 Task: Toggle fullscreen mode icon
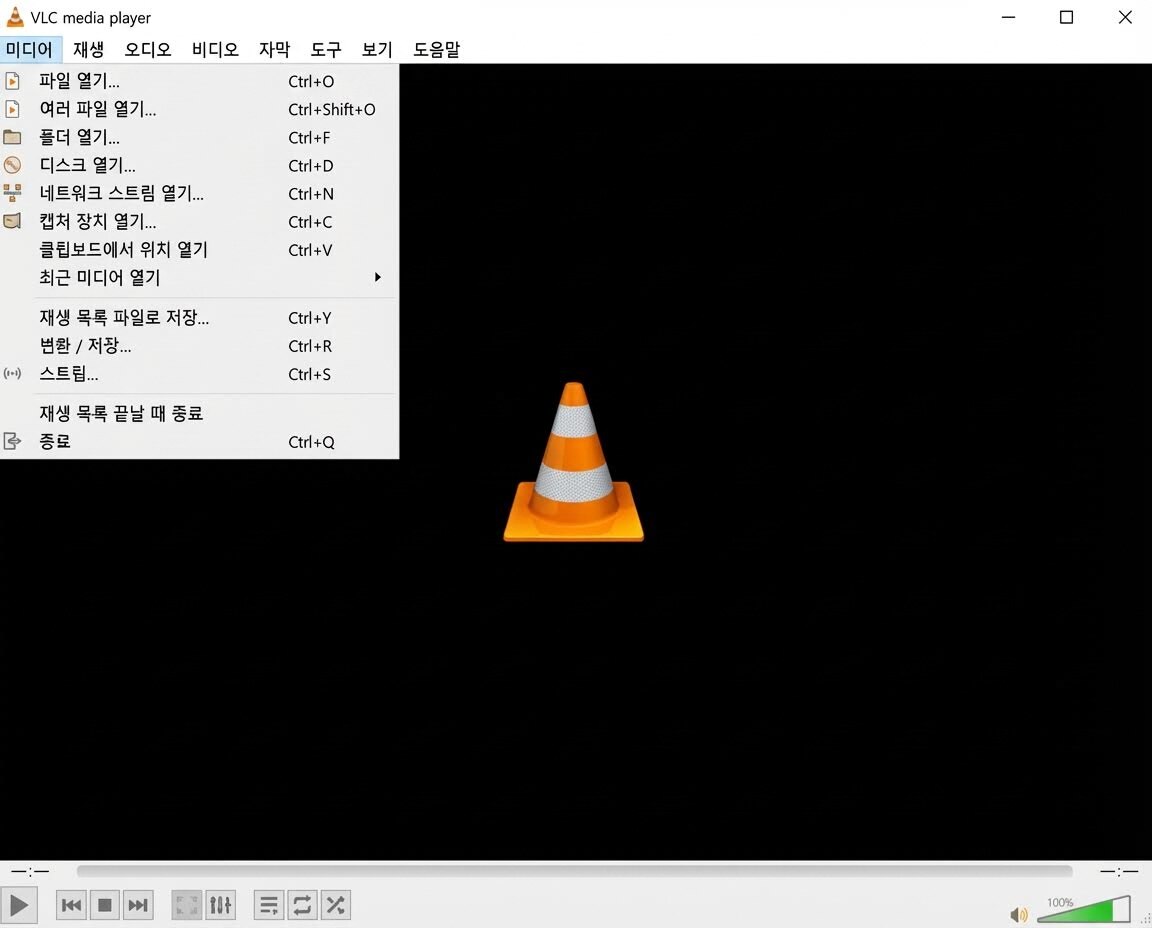(x=186, y=905)
